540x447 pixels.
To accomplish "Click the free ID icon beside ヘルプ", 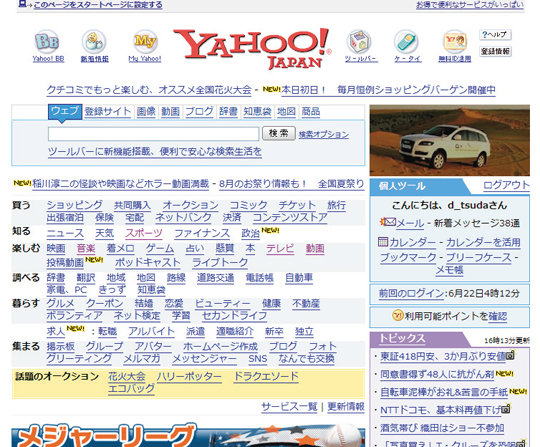I will 455,42.
